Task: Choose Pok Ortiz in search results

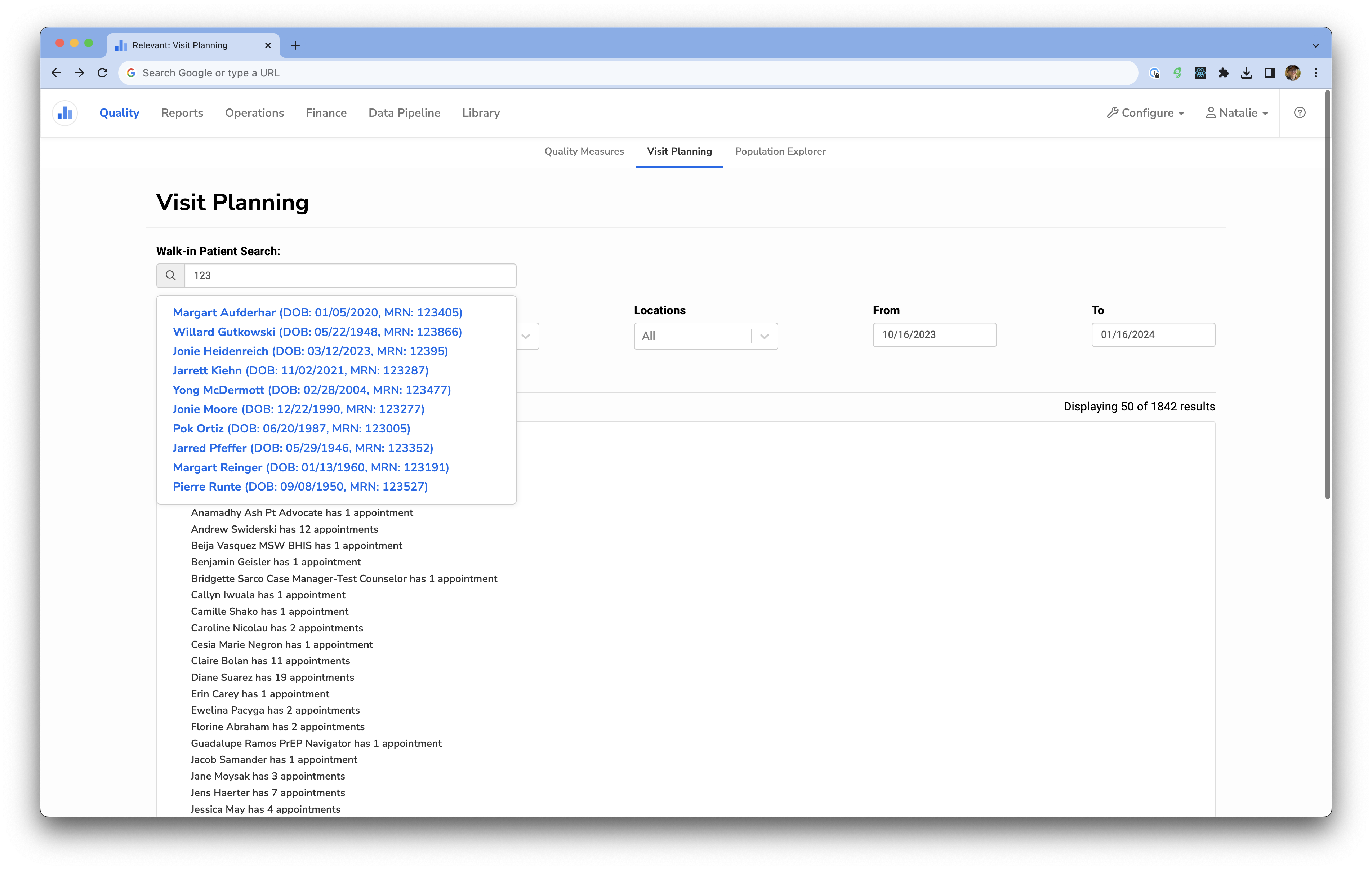Action: [291, 428]
